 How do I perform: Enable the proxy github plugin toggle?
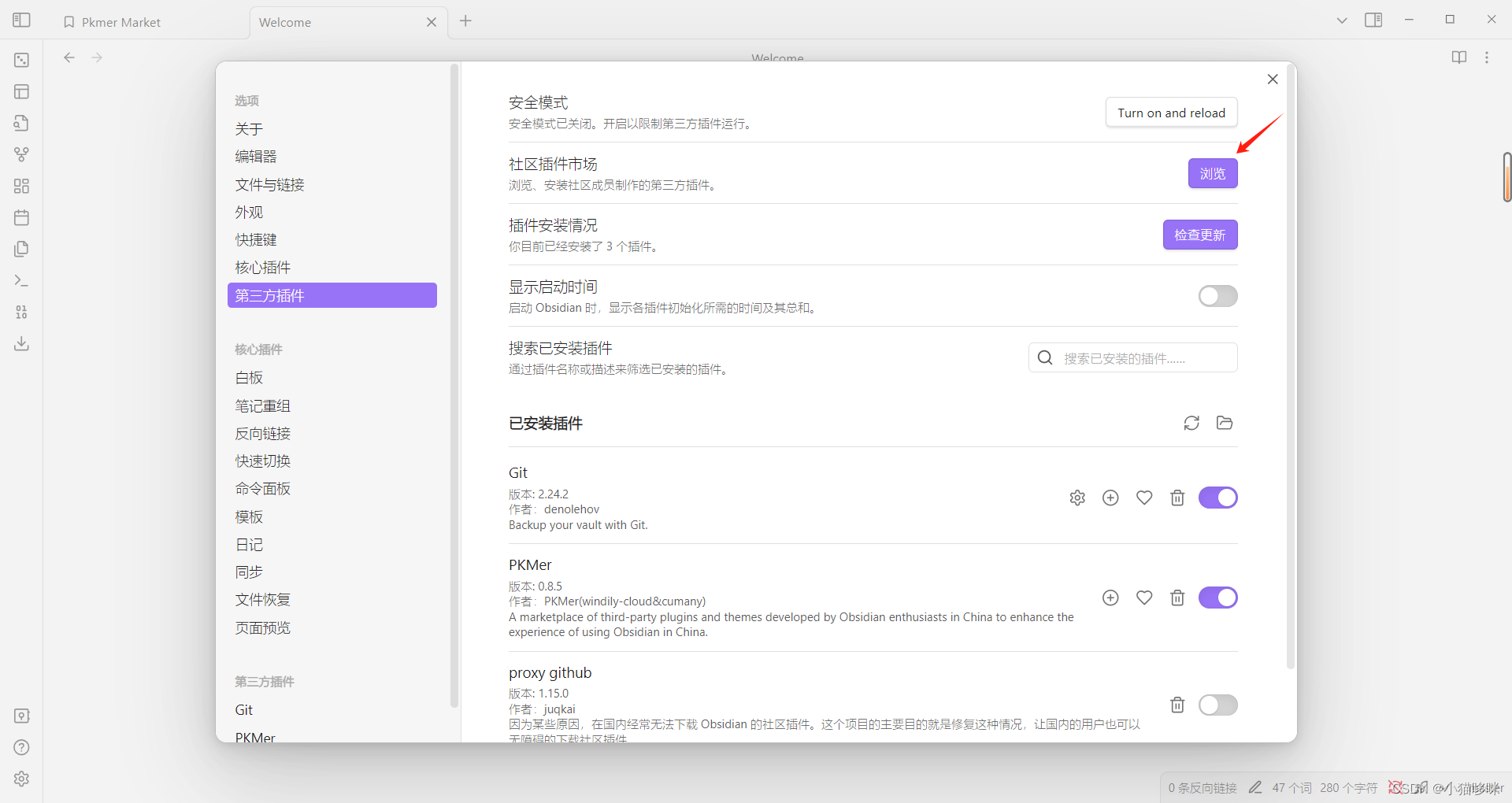(1217, 705)
